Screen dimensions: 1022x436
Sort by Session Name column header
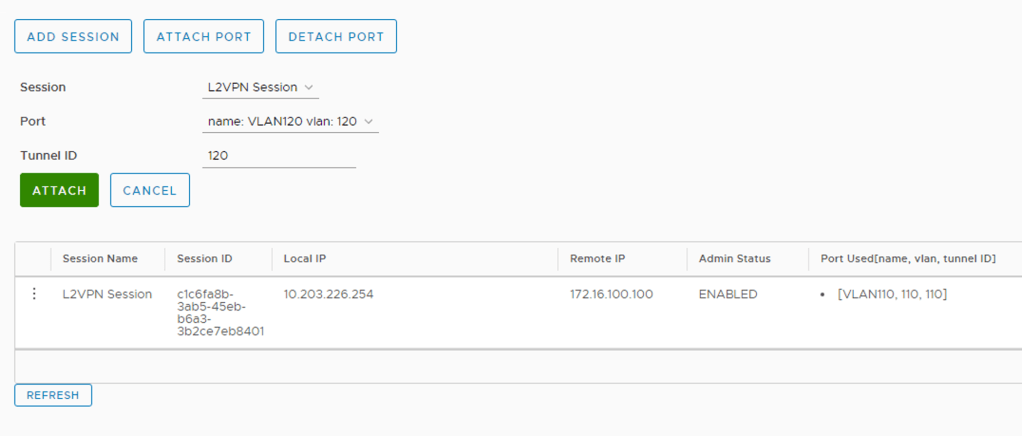100,259
